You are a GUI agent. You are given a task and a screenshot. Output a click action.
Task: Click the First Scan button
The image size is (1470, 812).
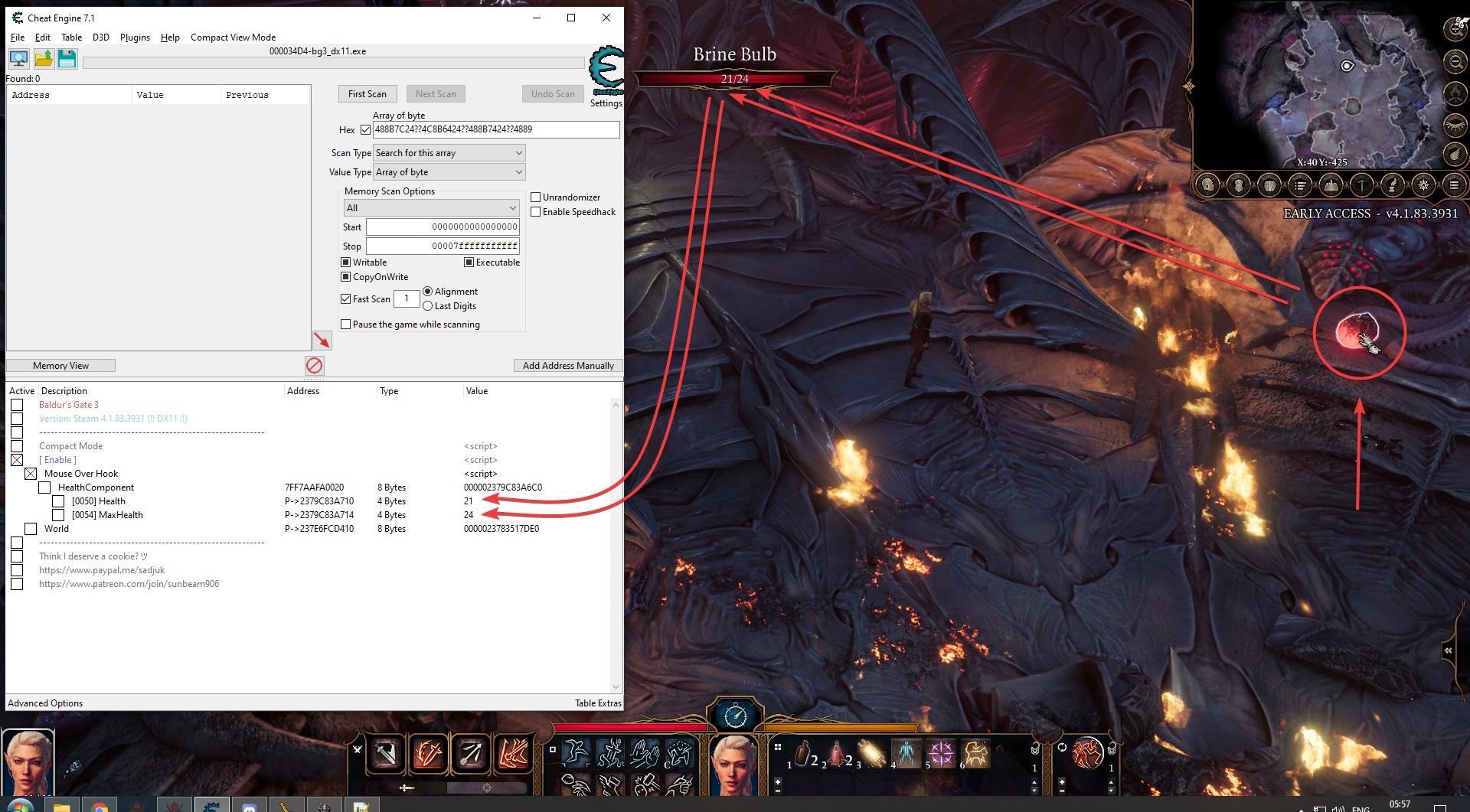click(367, 94)
